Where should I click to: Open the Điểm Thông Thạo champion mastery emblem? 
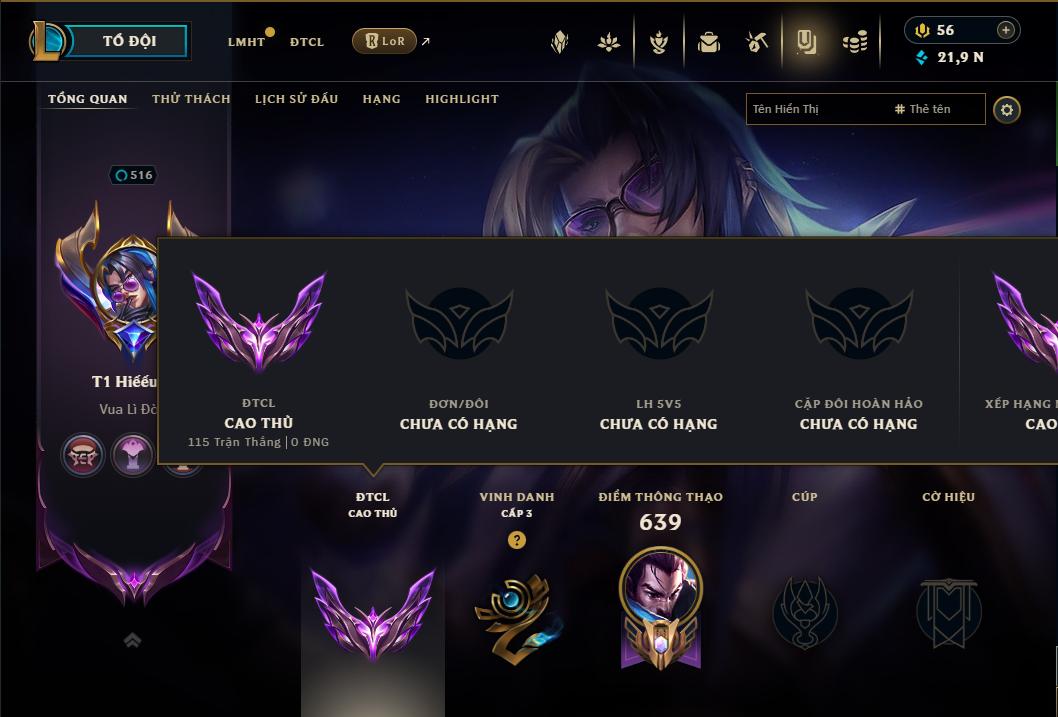coord(661,608)
